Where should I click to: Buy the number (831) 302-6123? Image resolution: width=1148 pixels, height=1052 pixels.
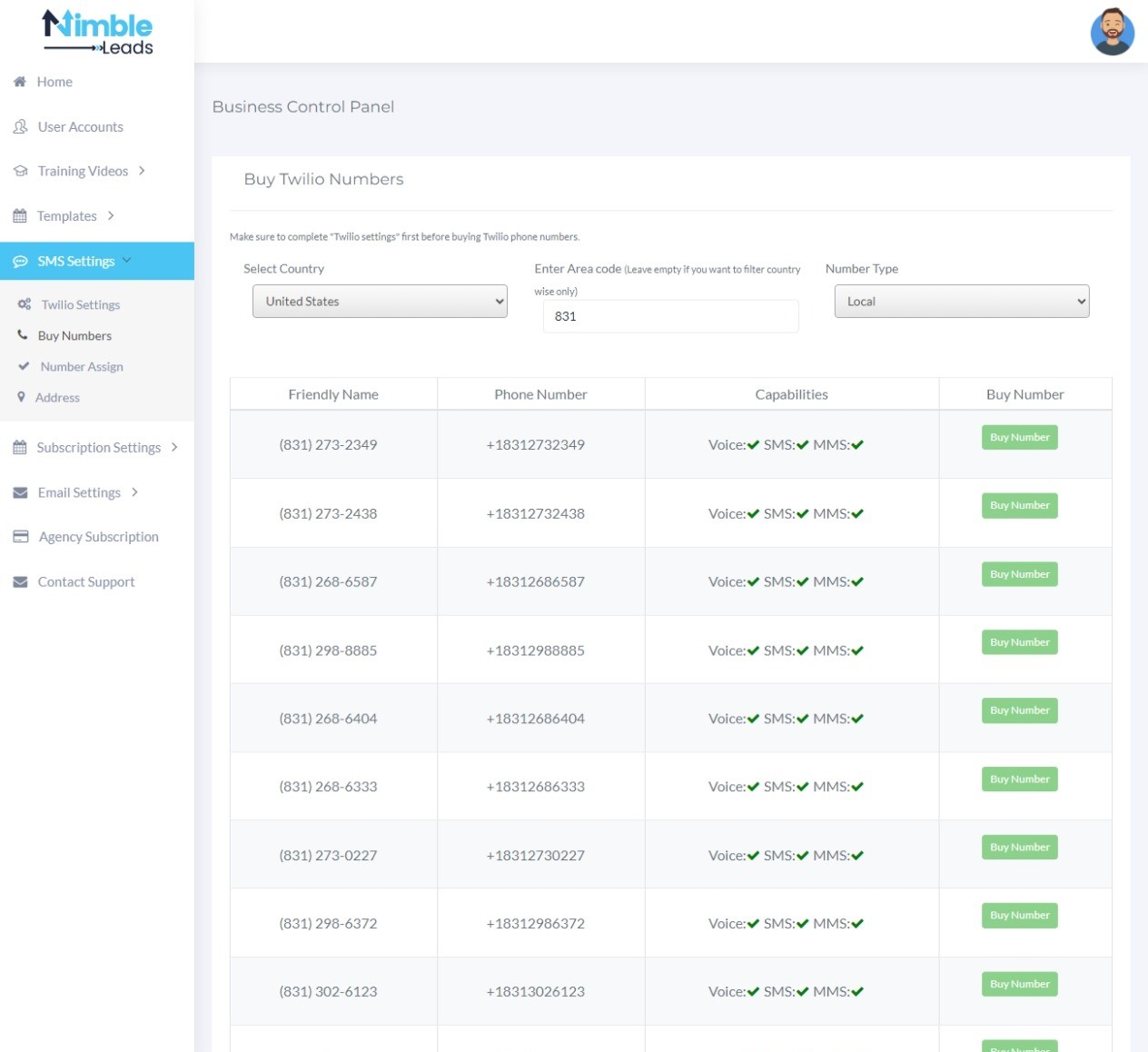[1019, 984]
